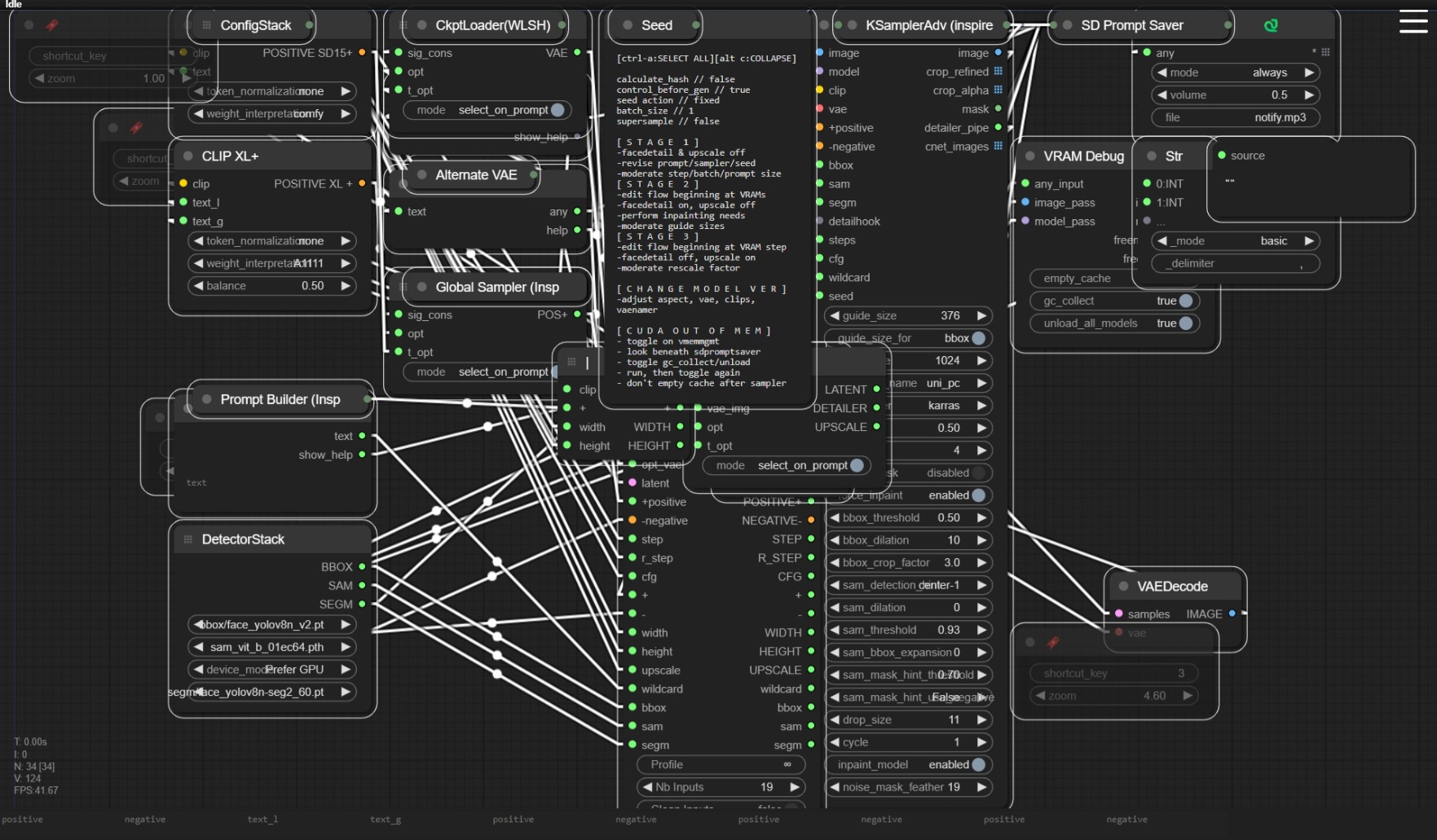The image size is (1437, 840).
Task: Click the Seed node title
Action: [x=656, y=25]
